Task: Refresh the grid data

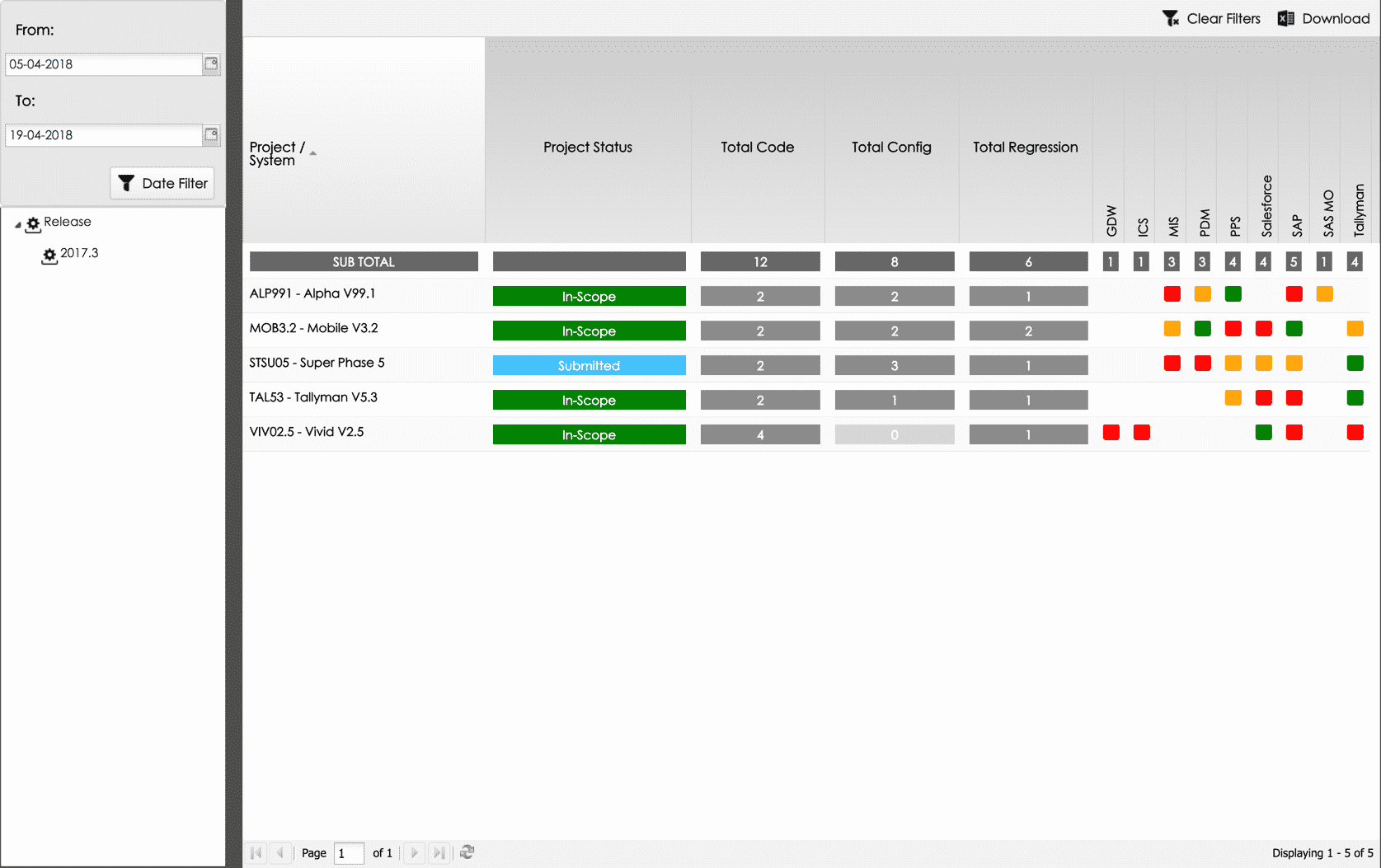Action: coord(467,852)
